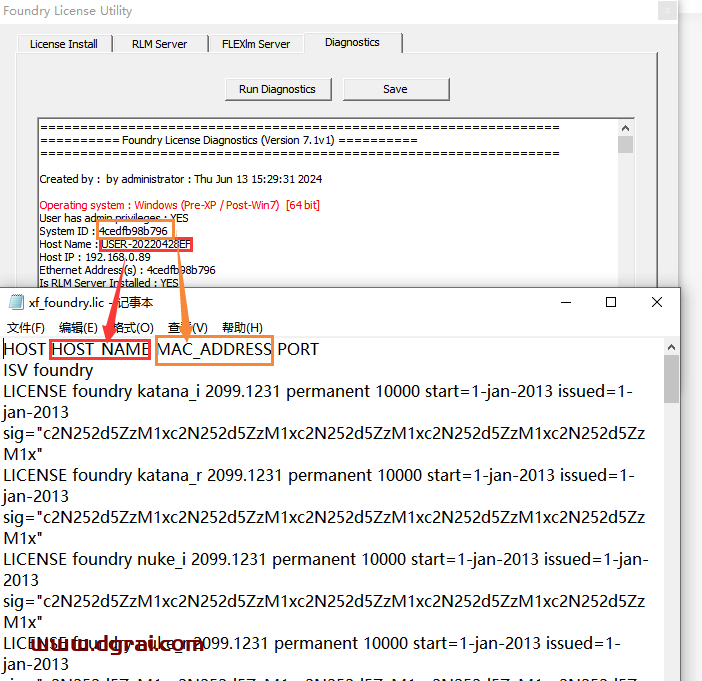Open the 编辑(E) menu in Notepad
The width and height of the screenshot is (702, 681).
coord(78,328)
